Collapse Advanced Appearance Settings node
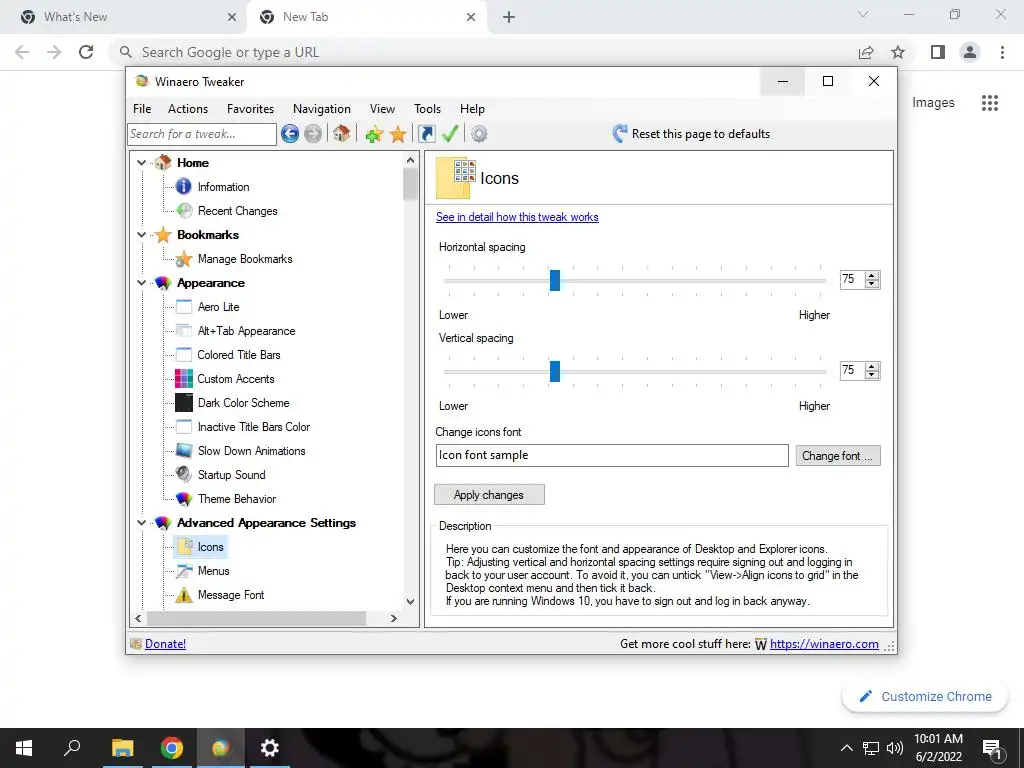Image resolution: width=1024 pixels, height=768 pixels. pos(141,522)
